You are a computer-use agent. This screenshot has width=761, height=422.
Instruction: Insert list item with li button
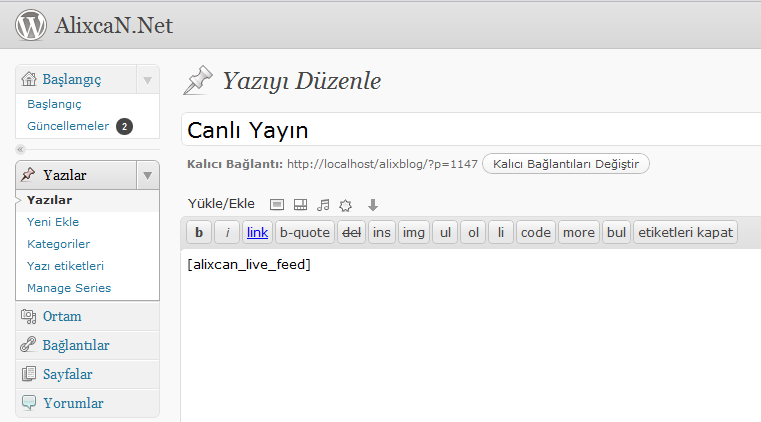coord(501,232)
